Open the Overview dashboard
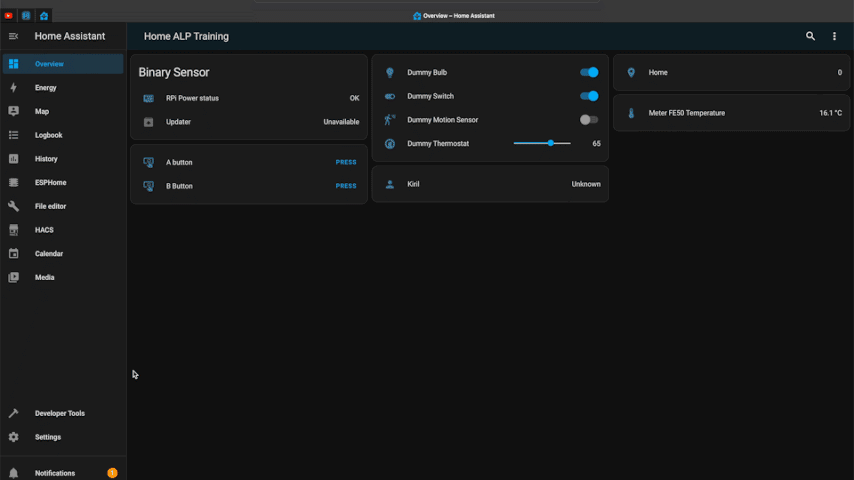 (63, 64)
